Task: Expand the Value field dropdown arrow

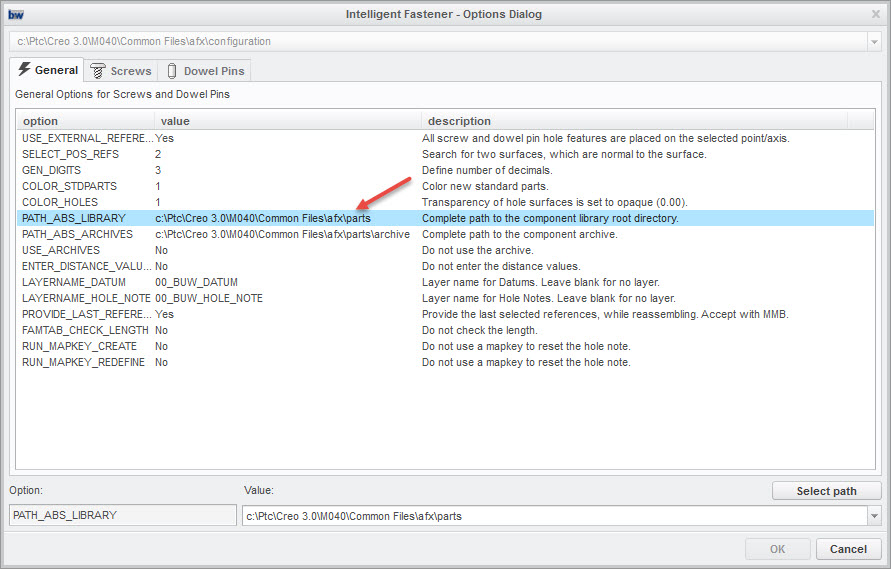Action: [874, 516]
